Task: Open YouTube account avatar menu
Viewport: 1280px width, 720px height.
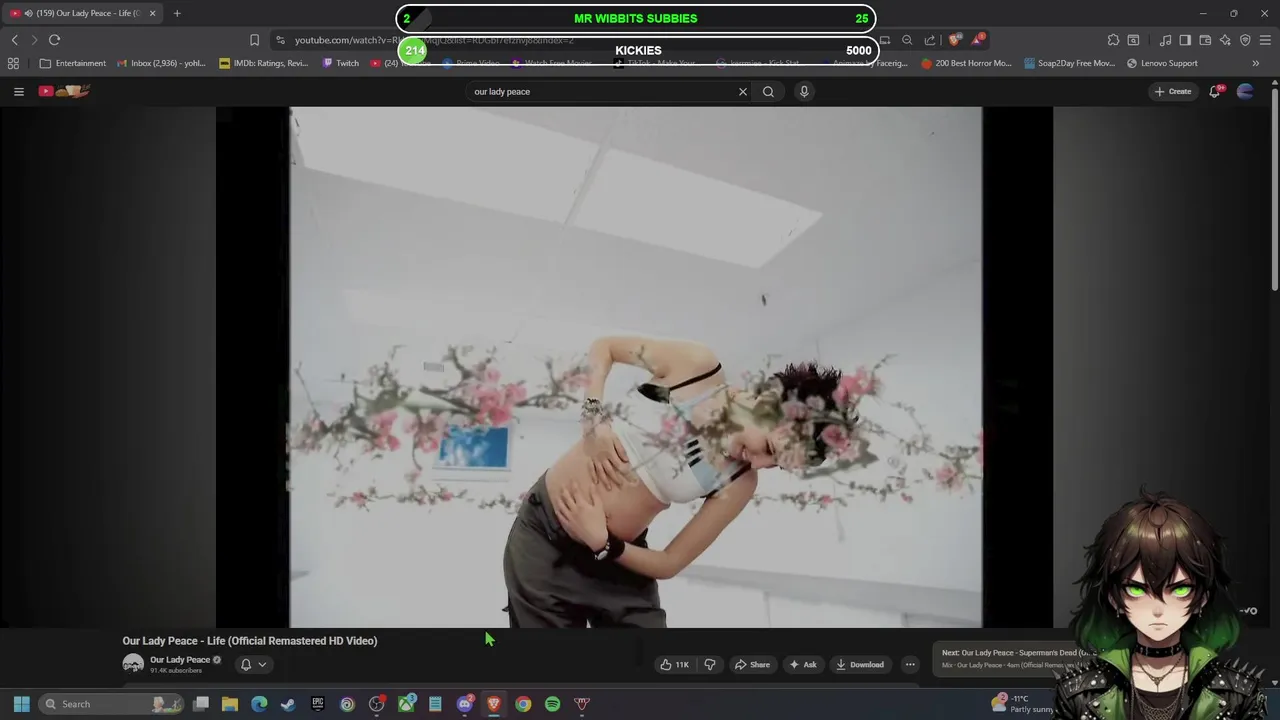Action: 1245,91
